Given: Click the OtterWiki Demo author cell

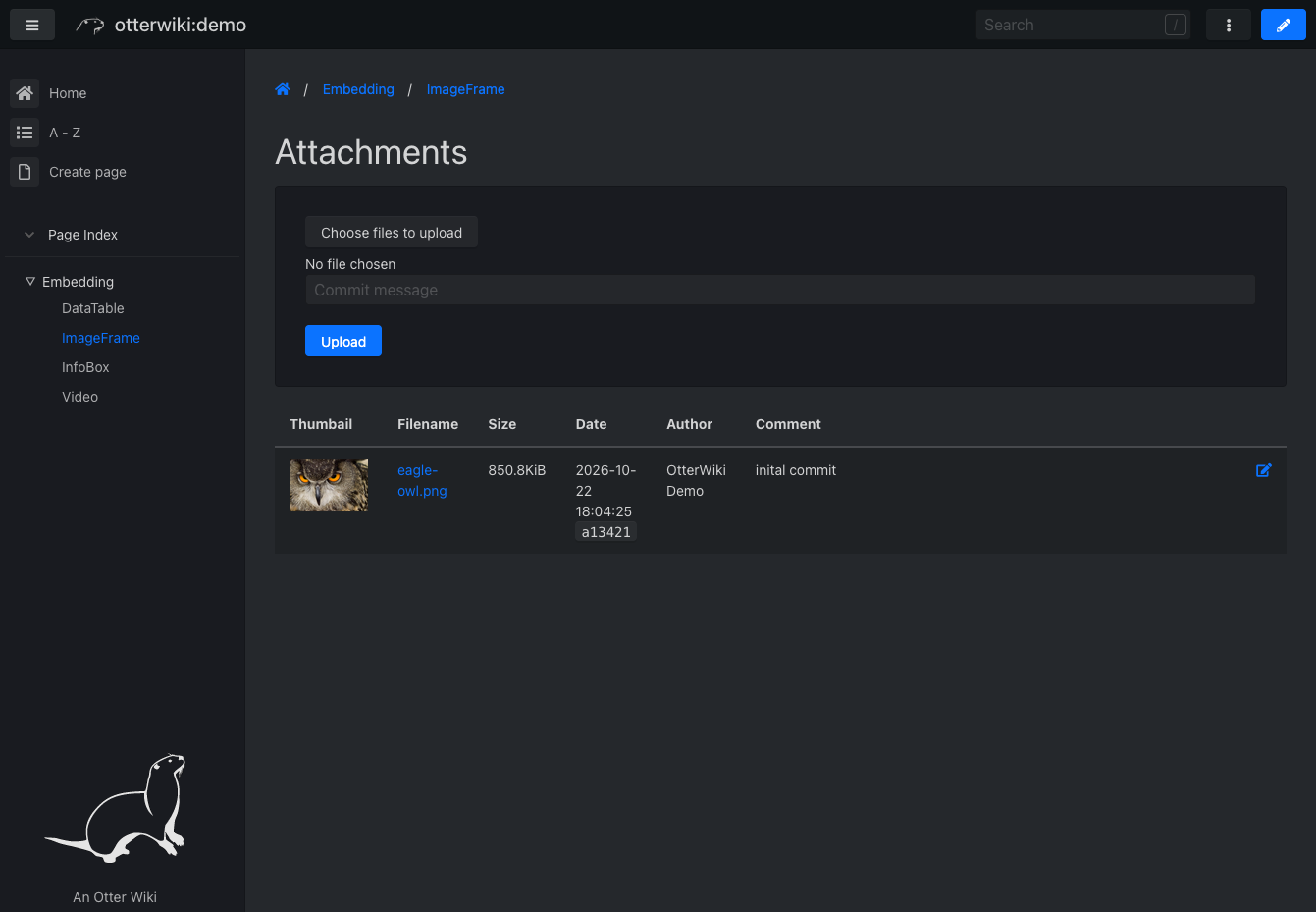Looking at the screenshot, I should [x=696, y=481].
